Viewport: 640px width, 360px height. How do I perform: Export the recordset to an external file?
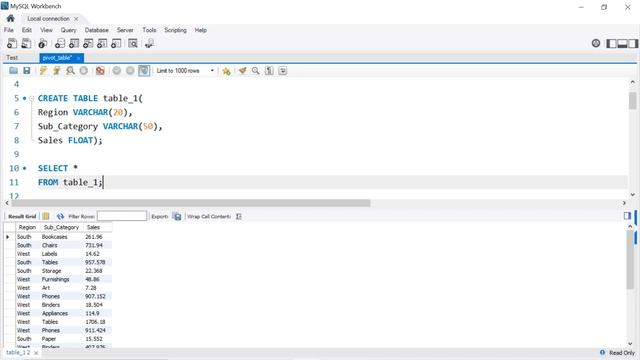pos(177,216)
